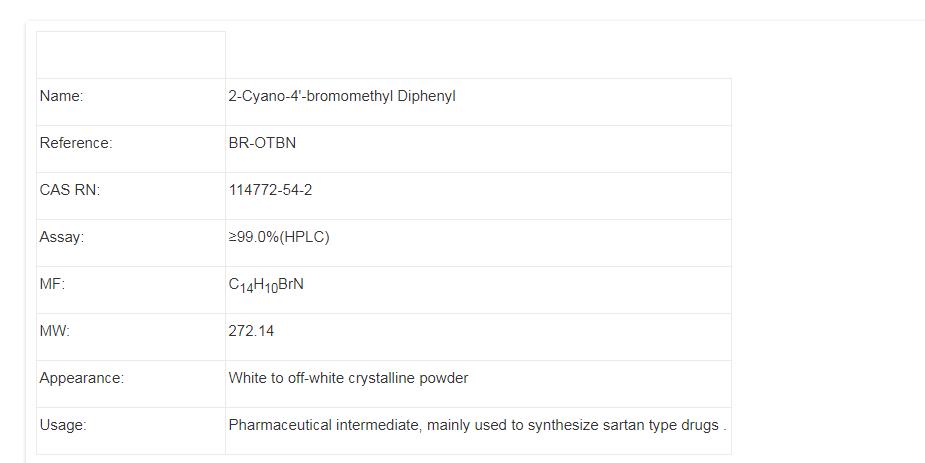The width and height of the screenshot is (925, 463).
Task: Click the word "Diphenyl" in Name value
Action: (426, 97)
